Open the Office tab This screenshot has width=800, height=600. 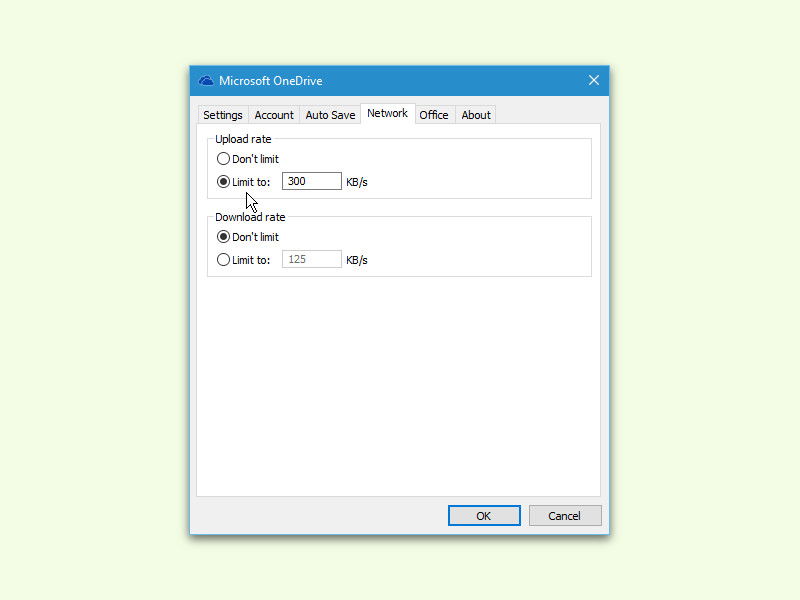click(x=434, y=115)
